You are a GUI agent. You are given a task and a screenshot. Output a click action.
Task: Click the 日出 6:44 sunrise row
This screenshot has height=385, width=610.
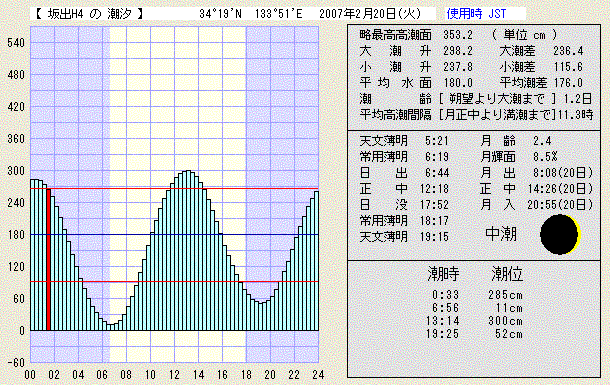pos(405,173)
